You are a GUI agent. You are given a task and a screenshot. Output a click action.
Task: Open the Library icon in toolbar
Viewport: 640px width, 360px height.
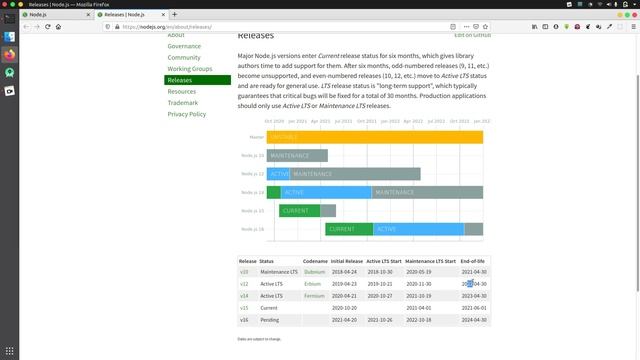pos(534,27)
